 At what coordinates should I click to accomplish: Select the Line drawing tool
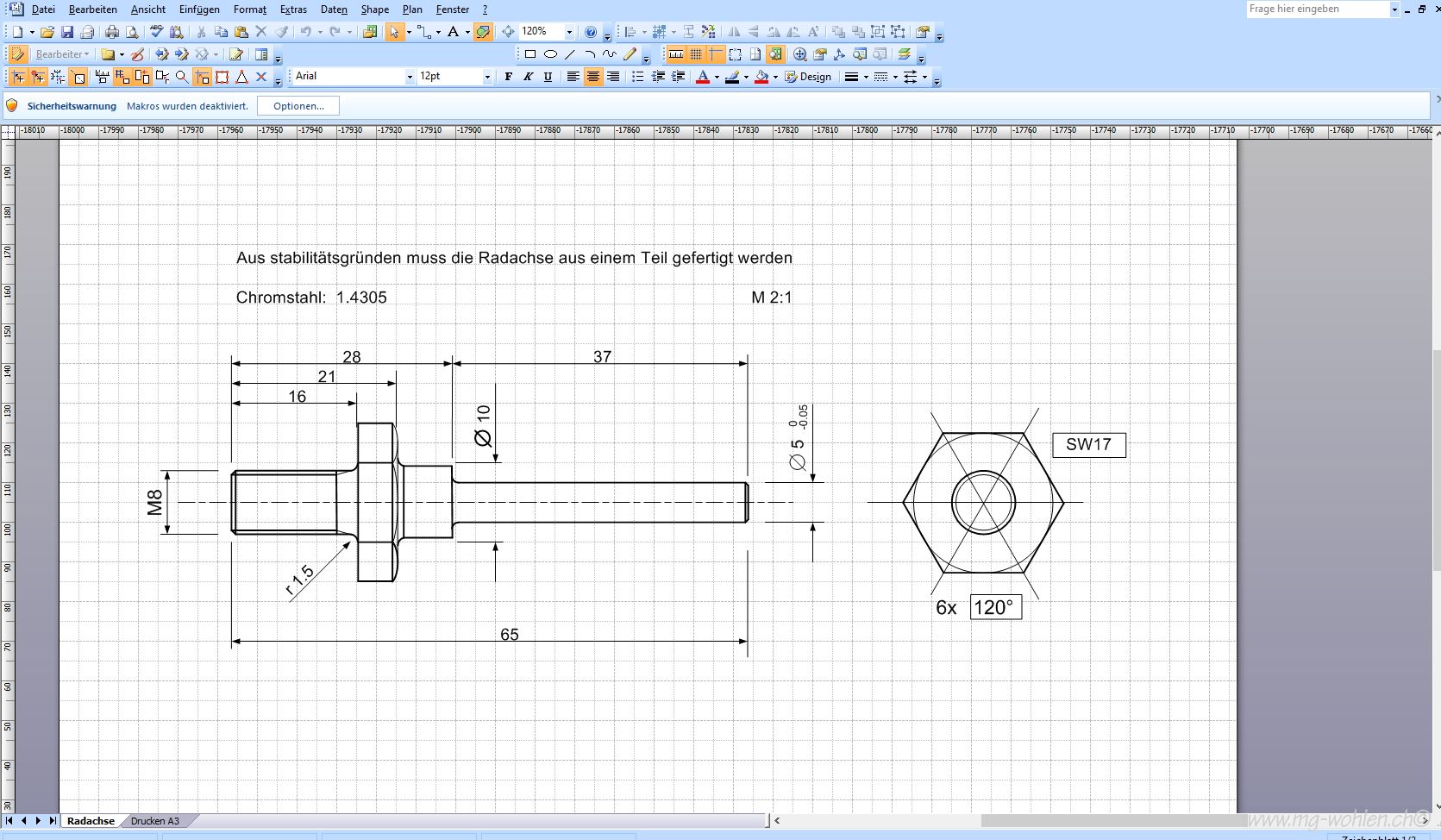point(570,53)
